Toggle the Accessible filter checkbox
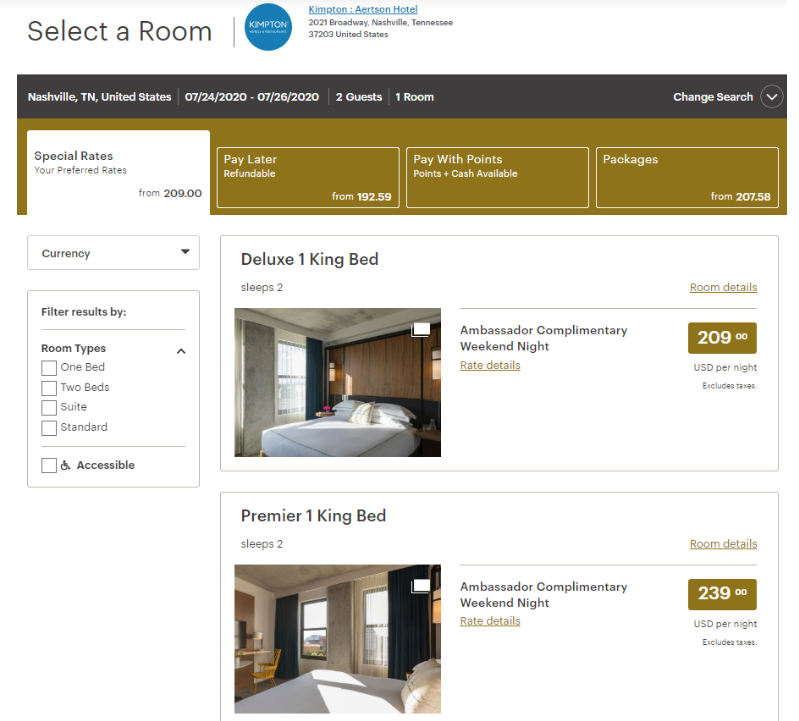 click(x=49, y=465)
